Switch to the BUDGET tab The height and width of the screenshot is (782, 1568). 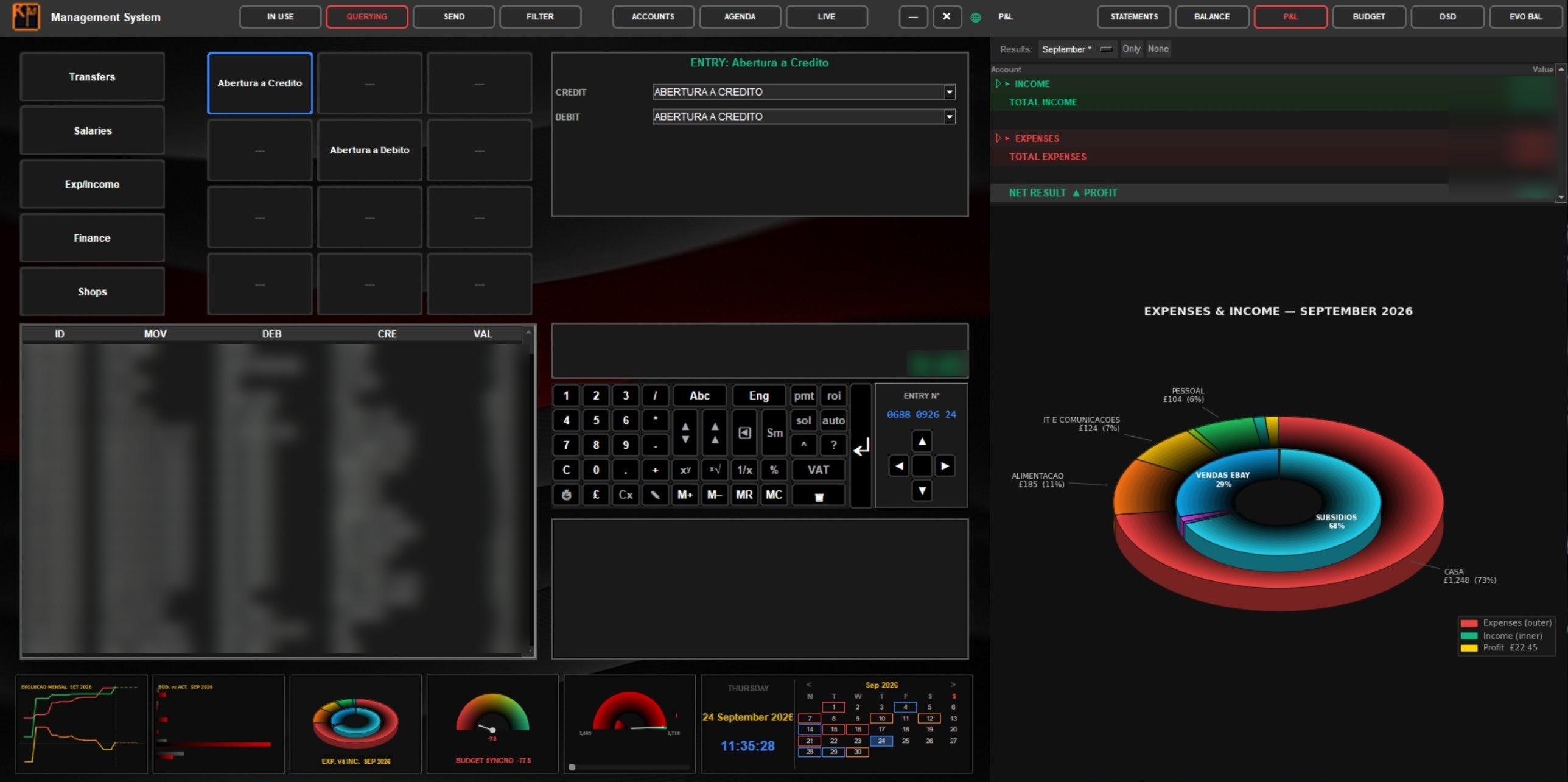[x=1369, y=16]
